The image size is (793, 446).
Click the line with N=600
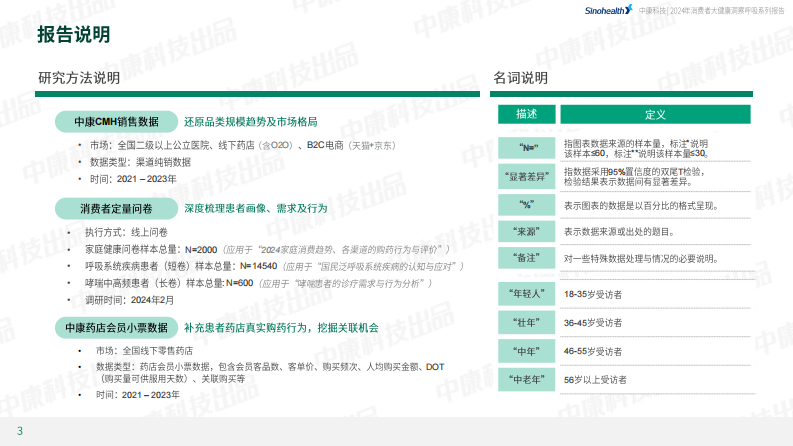[x=258, y=283]
